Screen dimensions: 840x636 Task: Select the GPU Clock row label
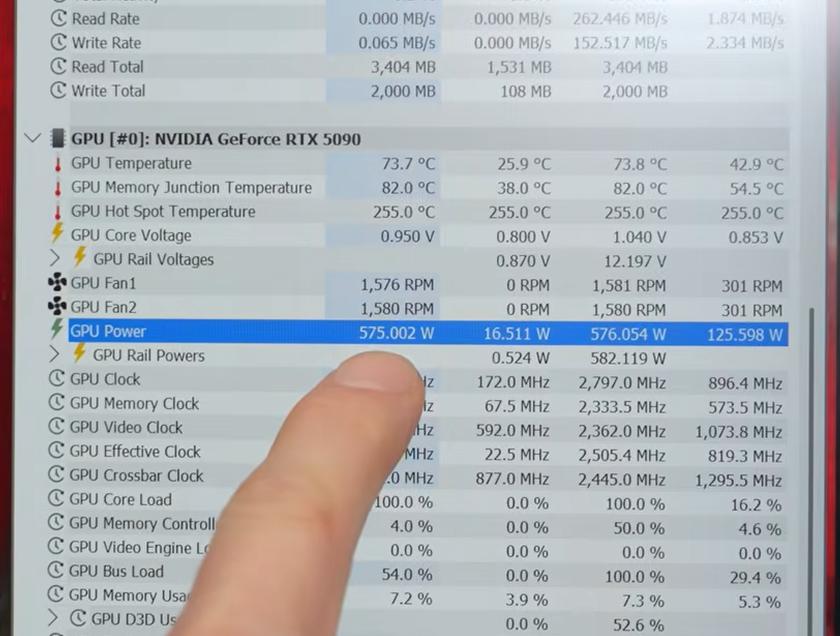point(105,379)
